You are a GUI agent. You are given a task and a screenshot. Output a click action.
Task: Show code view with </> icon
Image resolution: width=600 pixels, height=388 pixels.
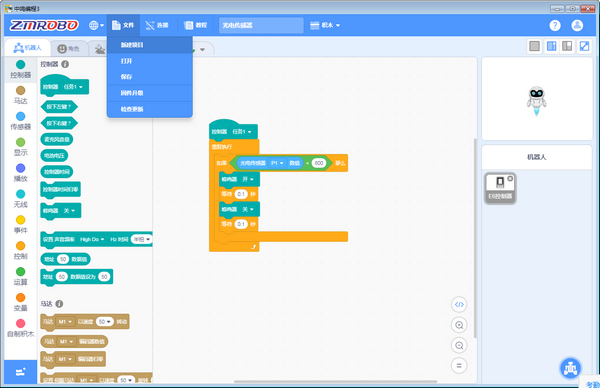pos(459,305)
